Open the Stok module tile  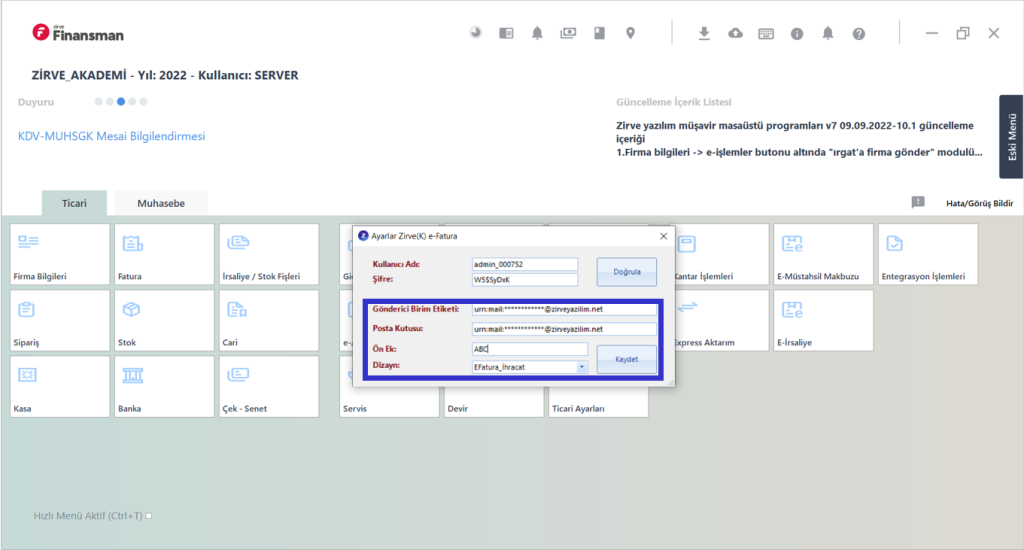(x=165, y=320)
